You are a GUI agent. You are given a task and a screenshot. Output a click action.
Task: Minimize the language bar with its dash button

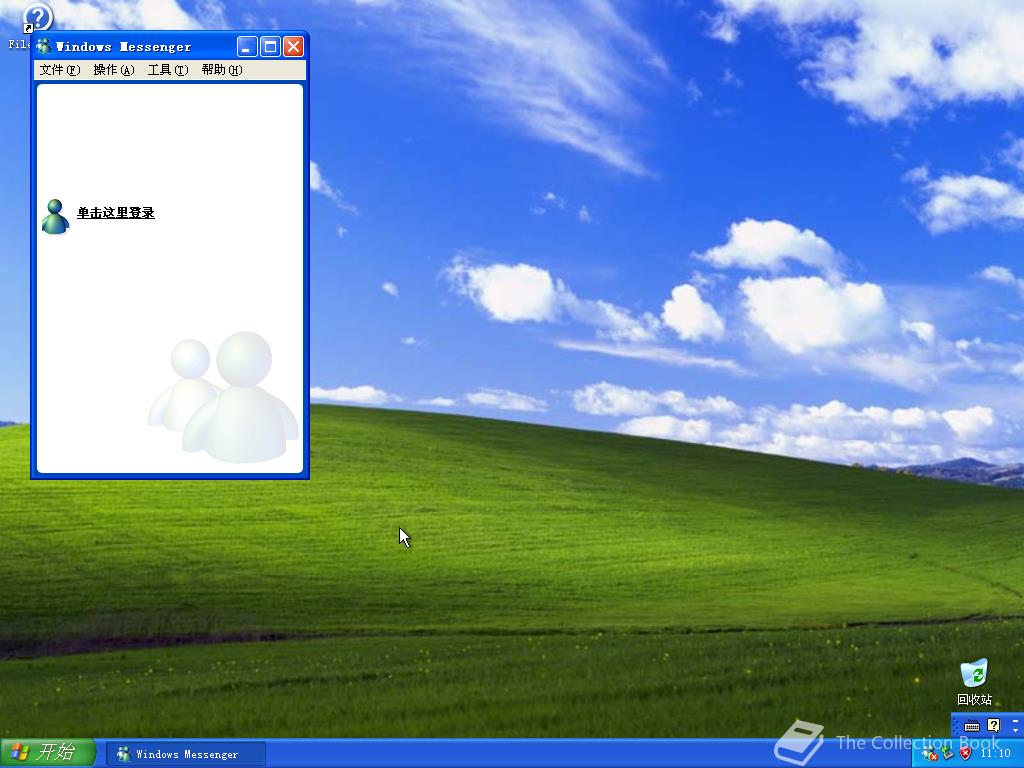click(x=1016, y=721)
